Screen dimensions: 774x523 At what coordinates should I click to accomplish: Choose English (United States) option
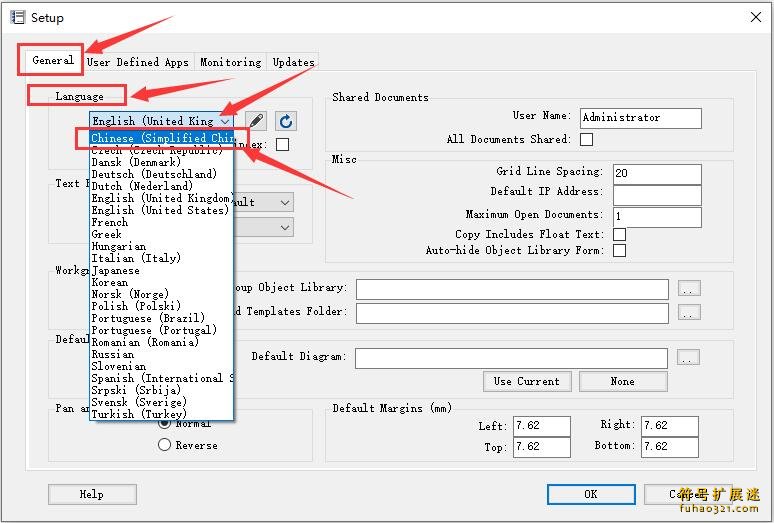pos(161,210)
